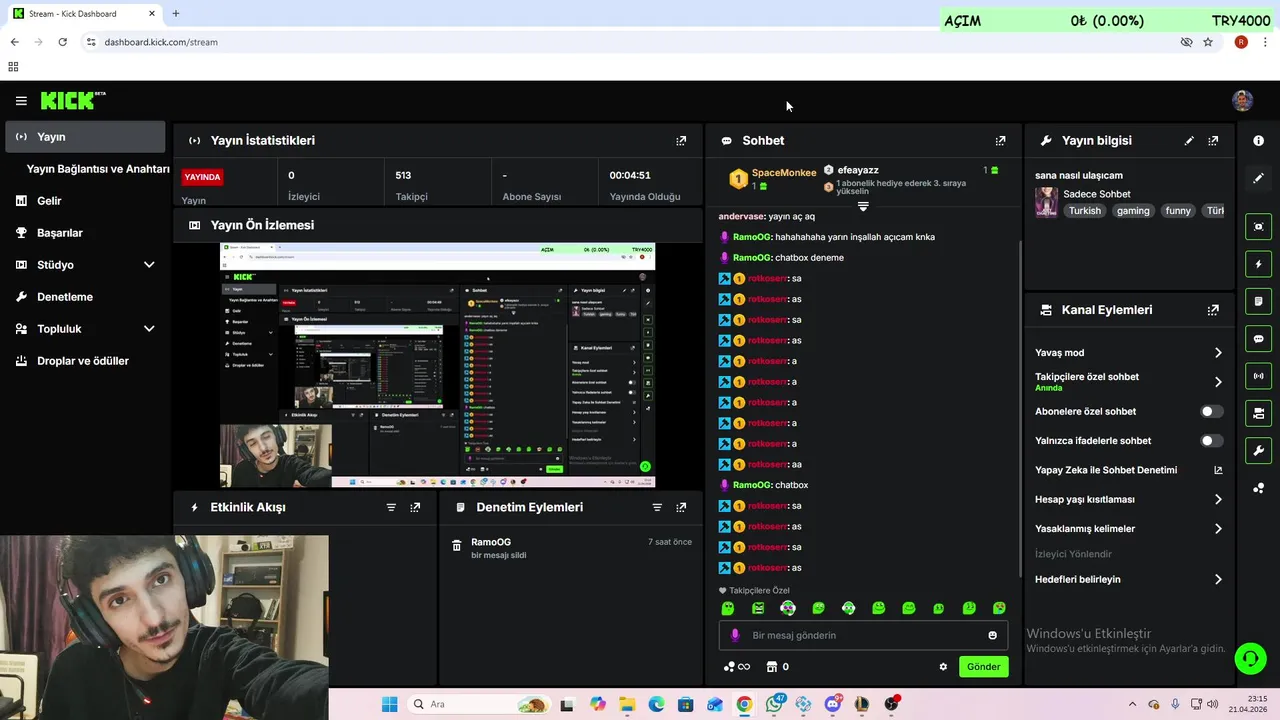Image resolution: width=1280 pixels, height=720 pixels.
Task: Click the Sadece Sohbet category name
Action: click(x=1097, y=194)
